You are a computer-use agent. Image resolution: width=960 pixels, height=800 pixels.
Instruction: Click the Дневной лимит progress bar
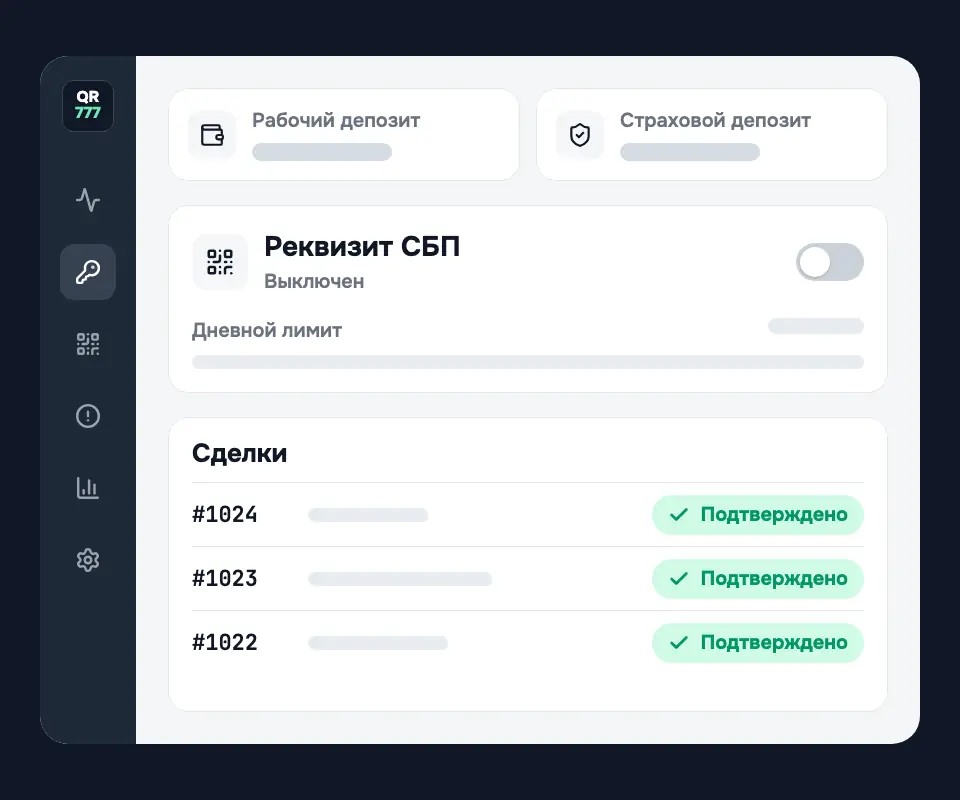(x=528, y=362)
